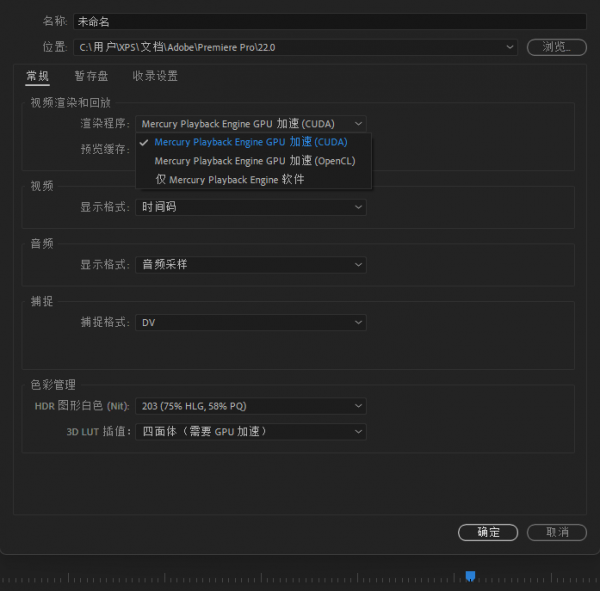Screen dimensions: 600x591
Task: Click the 视频渲染和回放 section header label
Action: pos(70,102)
